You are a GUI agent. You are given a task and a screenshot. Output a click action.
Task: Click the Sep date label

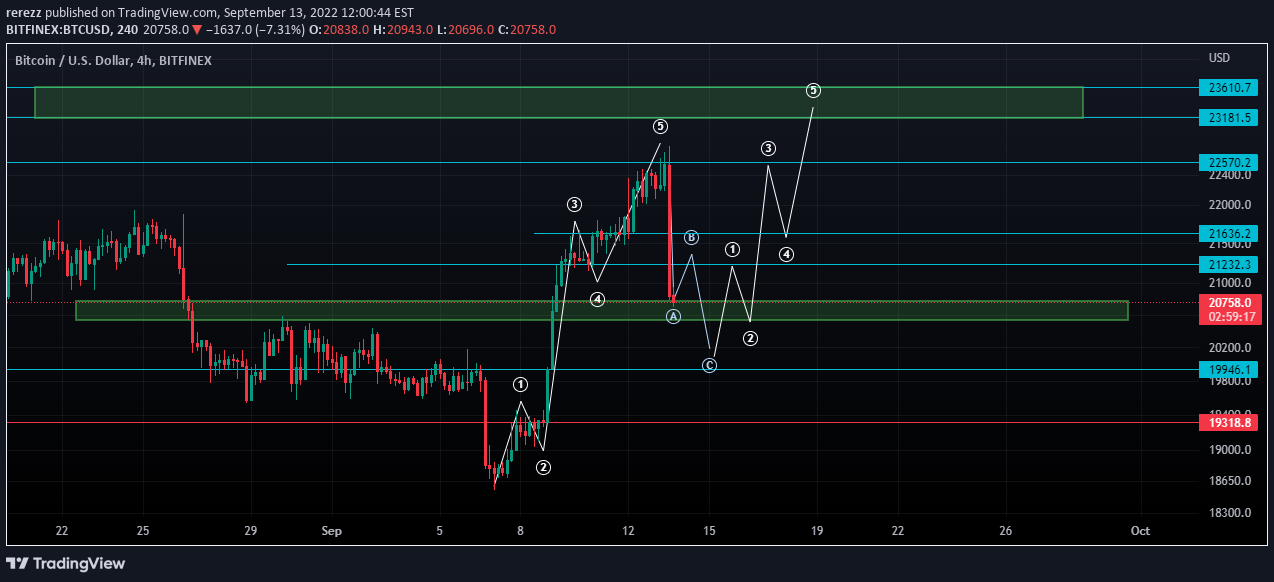tap(332, 531)
